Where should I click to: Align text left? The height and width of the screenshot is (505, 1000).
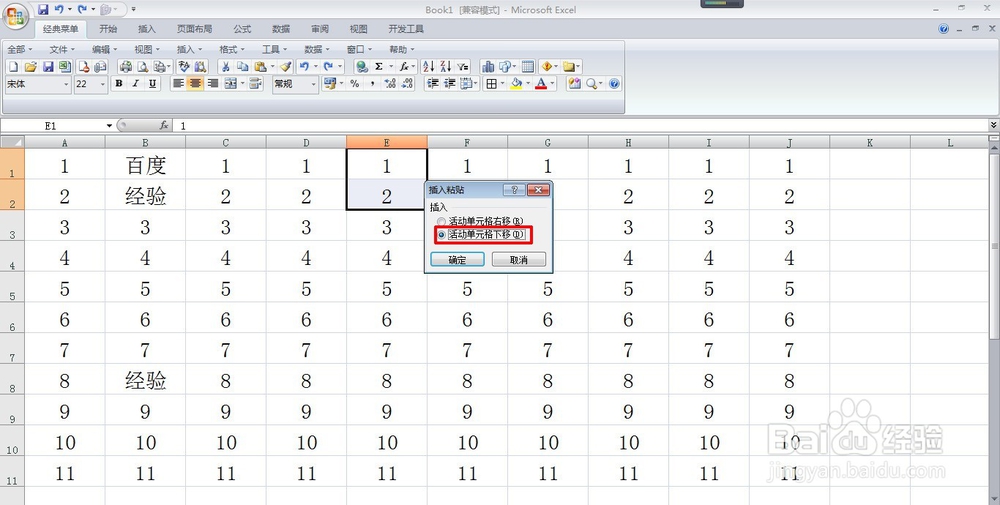pyautogui.click(x=179, y=84)
